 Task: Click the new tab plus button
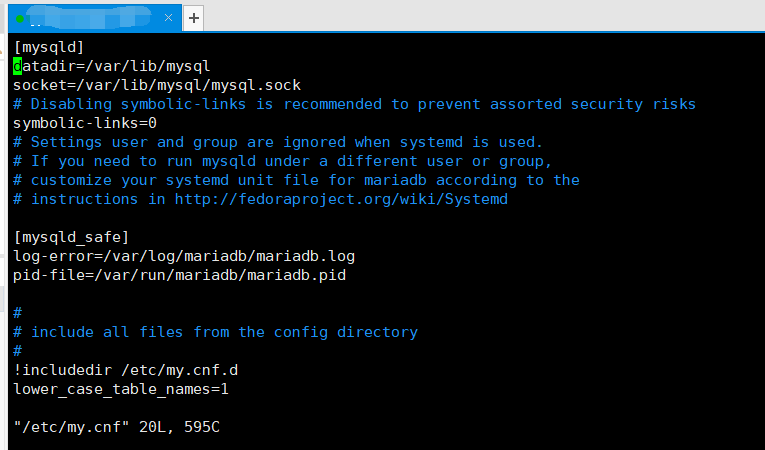[x=194, y=17]
